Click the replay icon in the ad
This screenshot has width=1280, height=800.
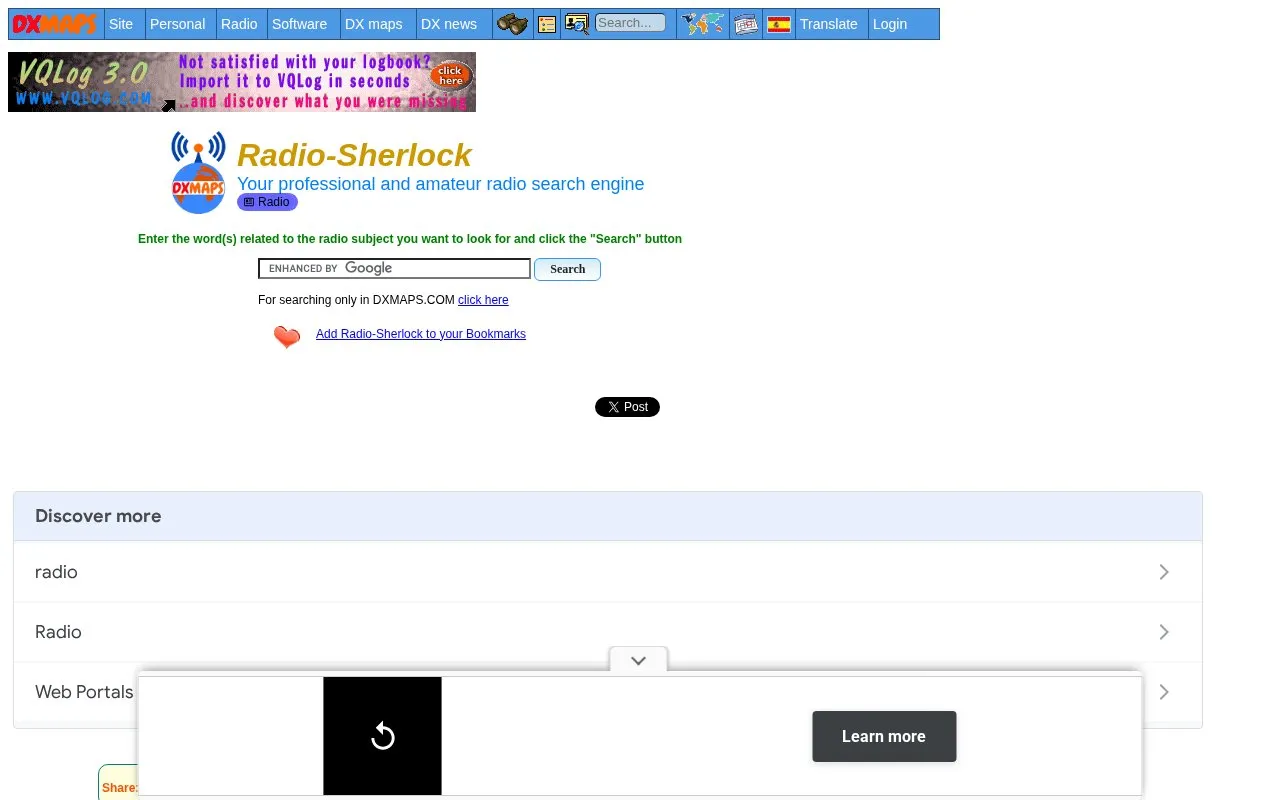(382, 736)
